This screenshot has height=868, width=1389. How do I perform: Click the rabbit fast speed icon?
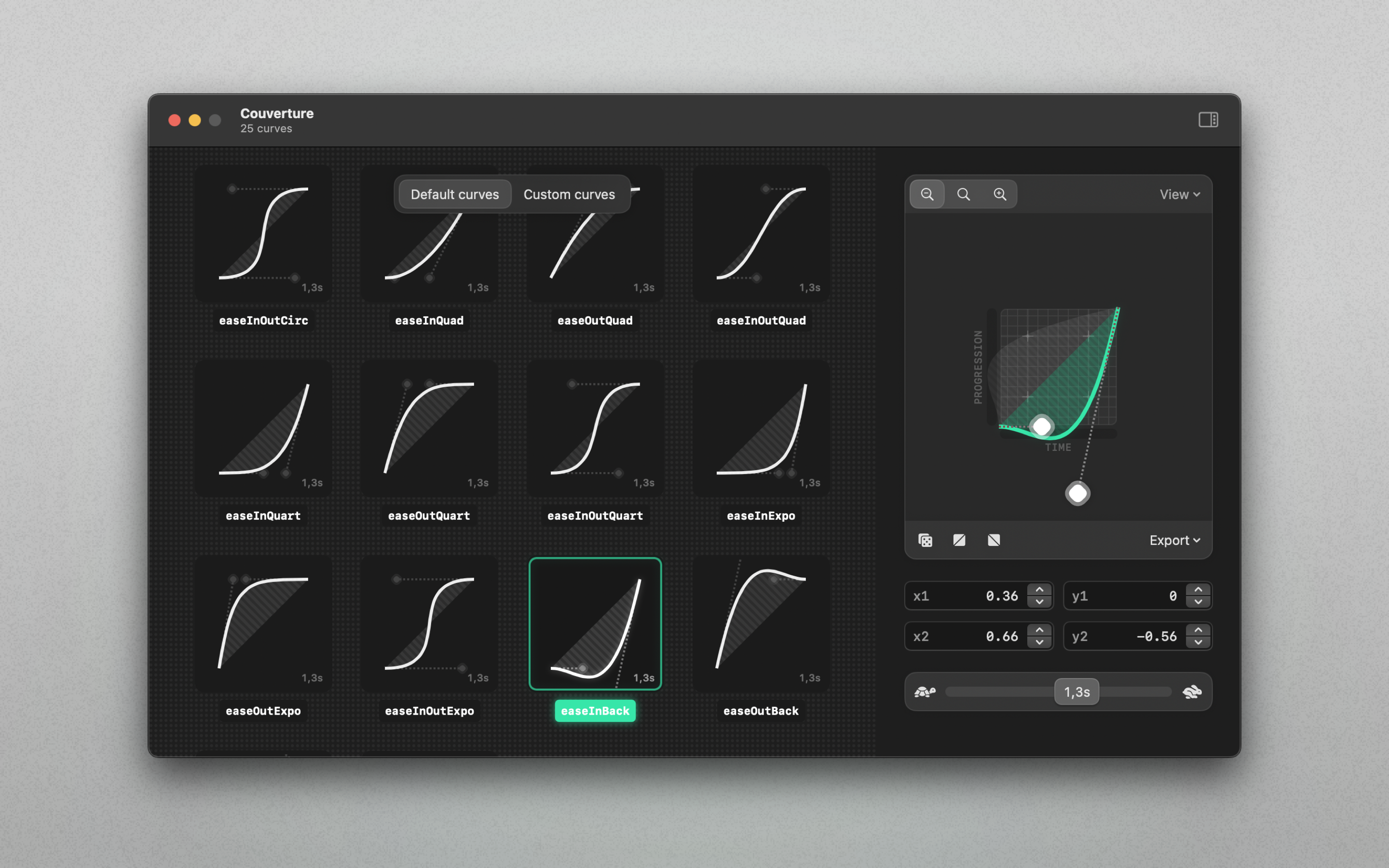[1192, 692]
